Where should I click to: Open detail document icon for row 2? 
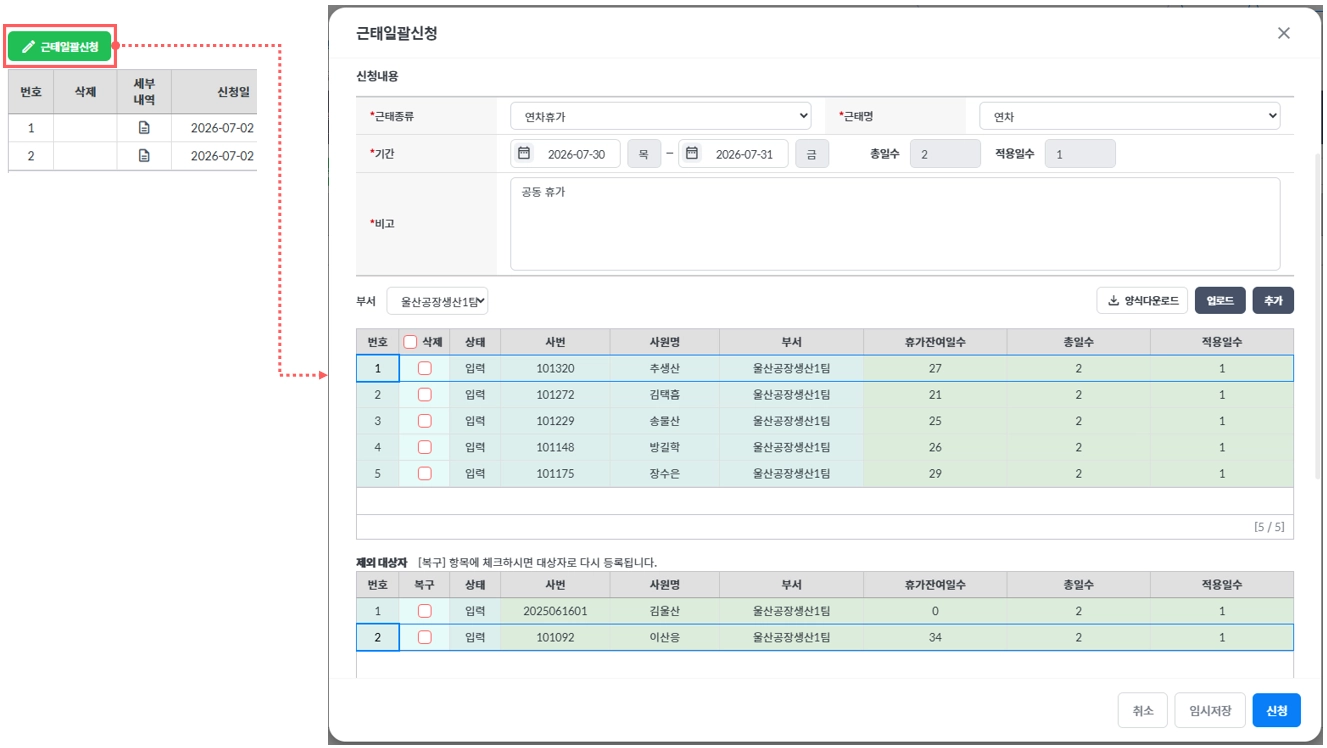tap(144, 156)
